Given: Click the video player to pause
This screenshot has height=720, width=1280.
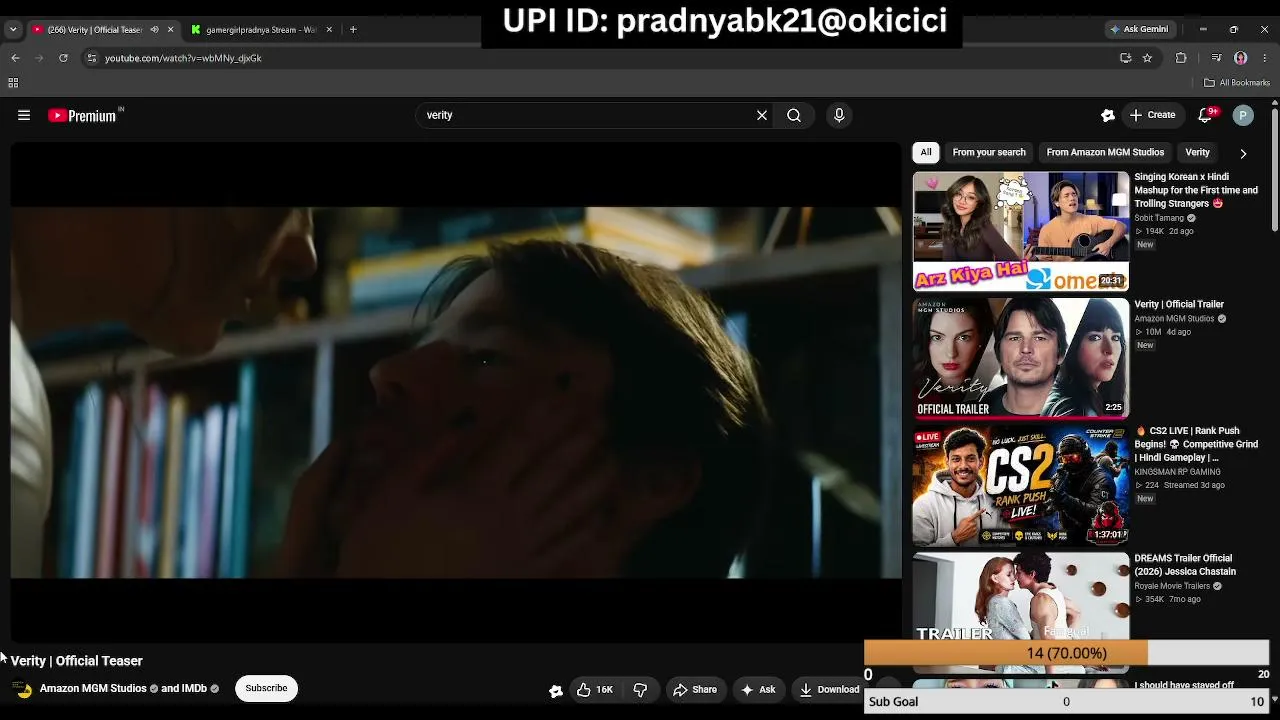Looking at the screenshot, I should coord(456,392).
